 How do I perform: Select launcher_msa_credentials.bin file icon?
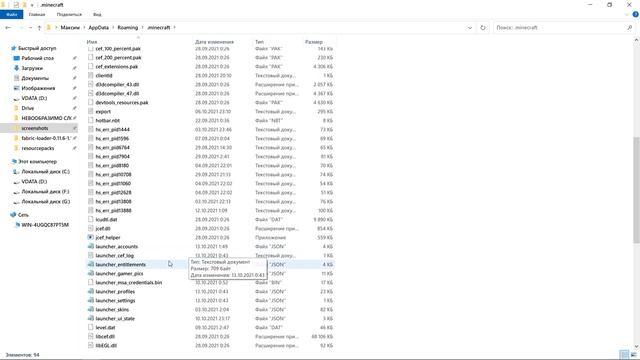pyautogui.click(x=91, y=282)
